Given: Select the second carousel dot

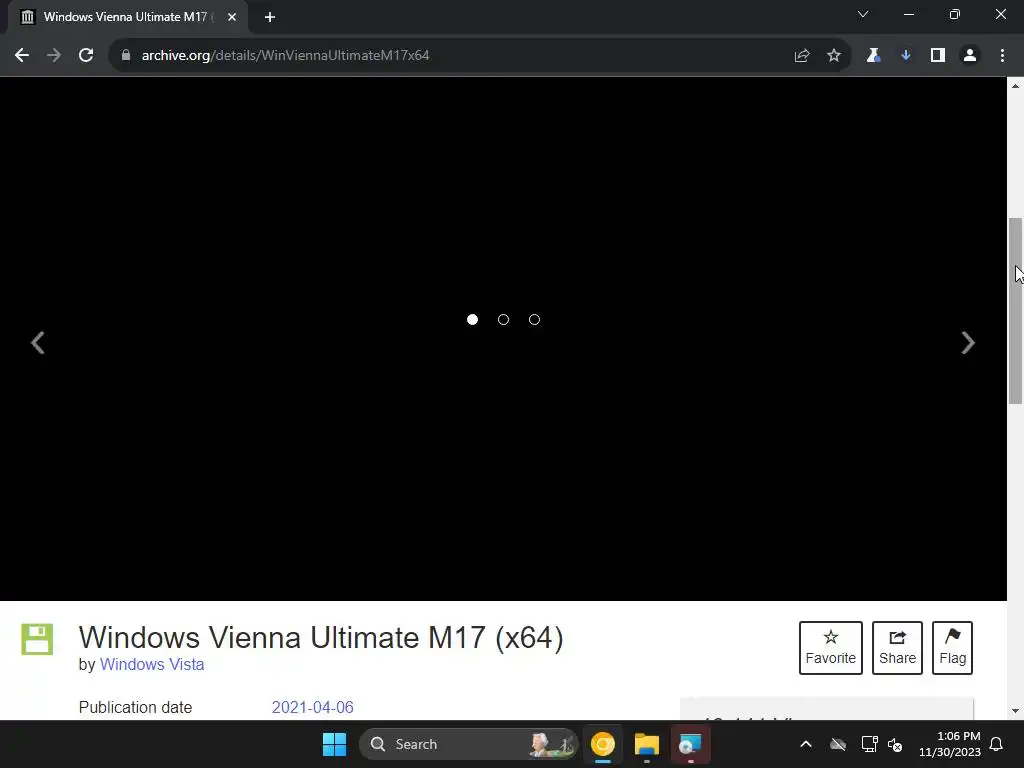Looking at the screenshot, I should [x=504, y=319].
